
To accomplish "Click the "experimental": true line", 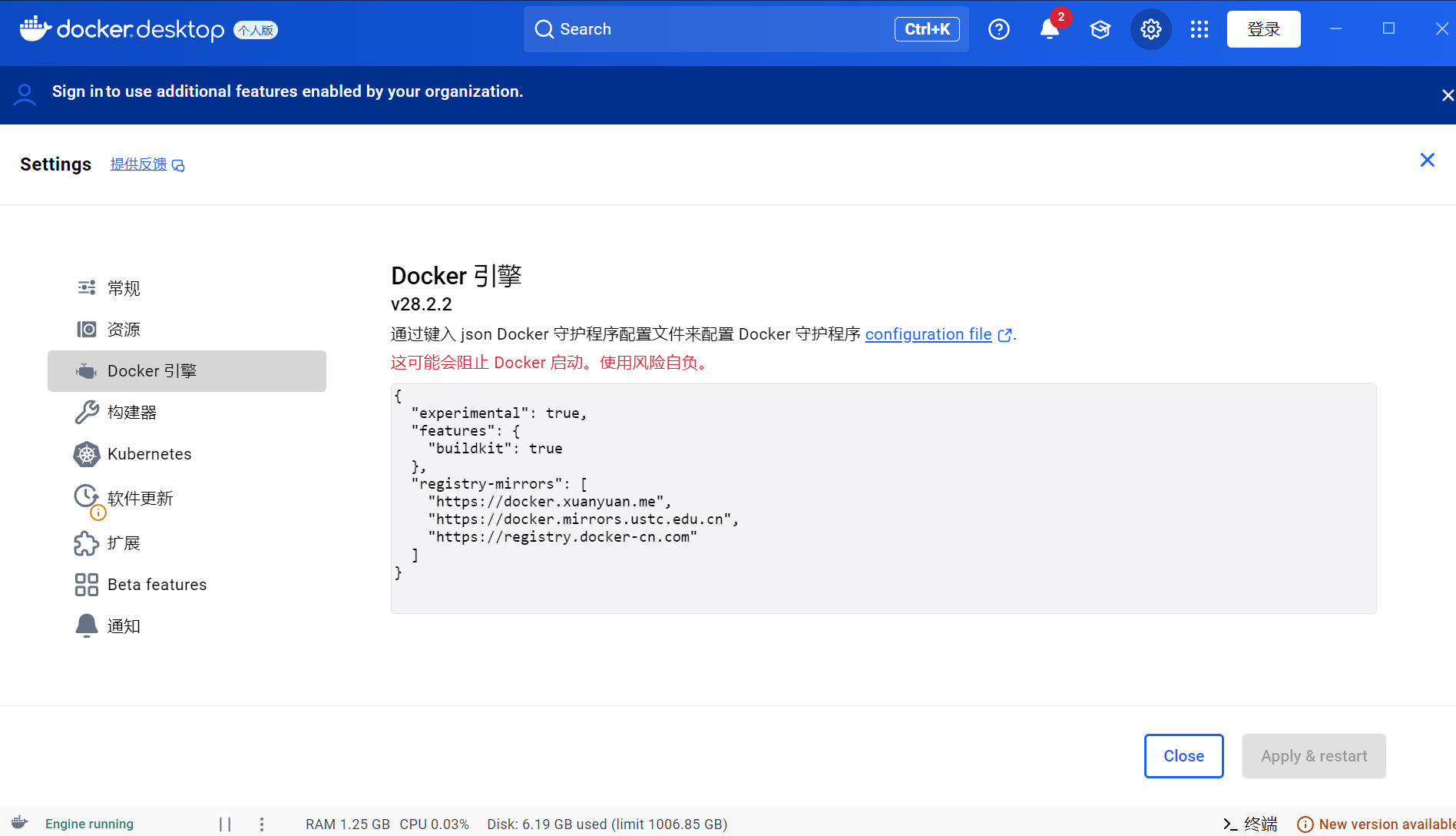I will coord(499,413).
